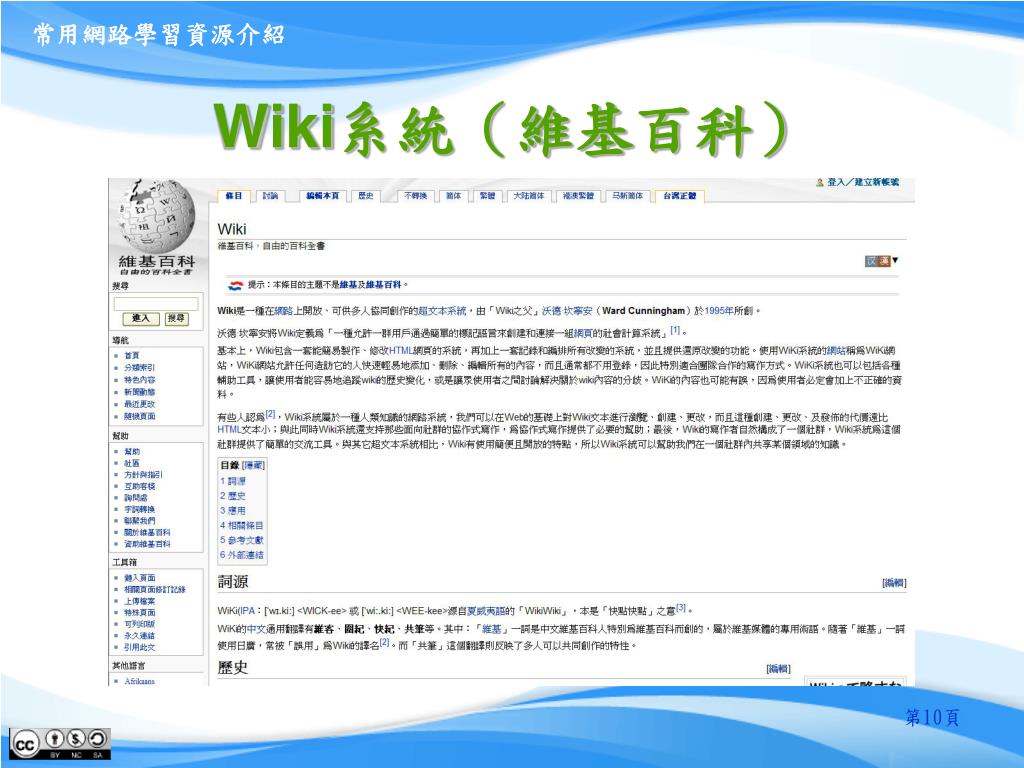Click the 互助客棧 sidebar link
1024x768 pixels.
(x=140, y=487)
